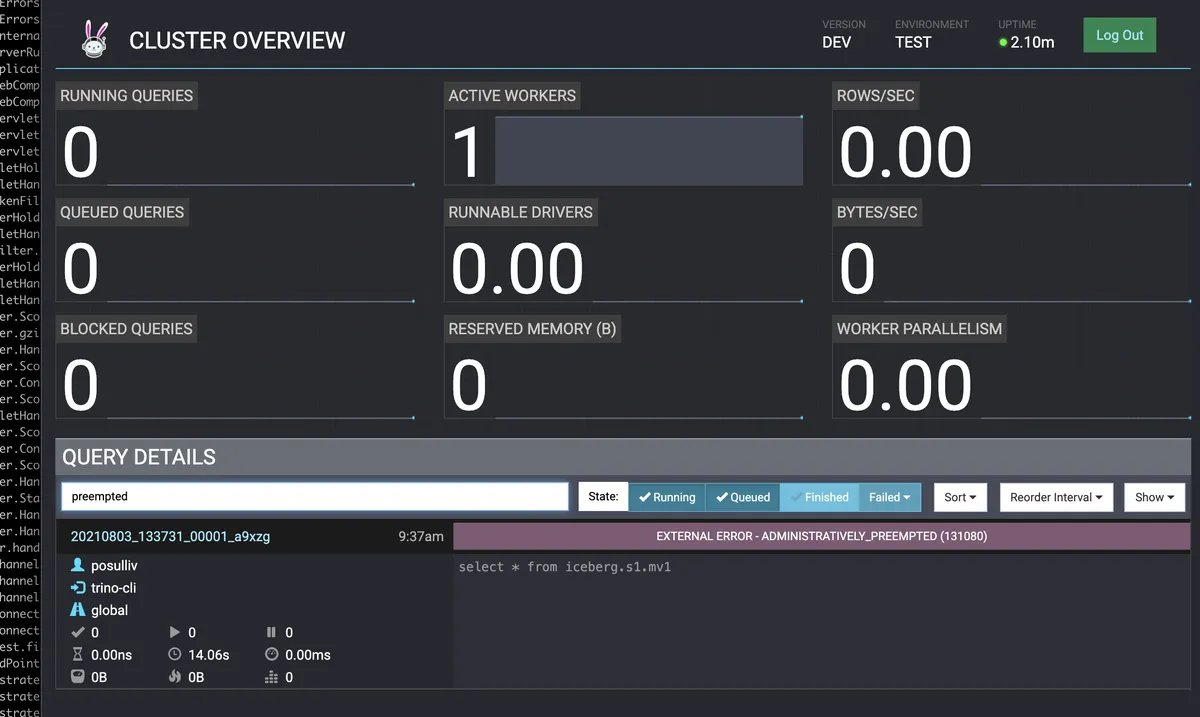Click the source icon beside trino-cli

78,588
